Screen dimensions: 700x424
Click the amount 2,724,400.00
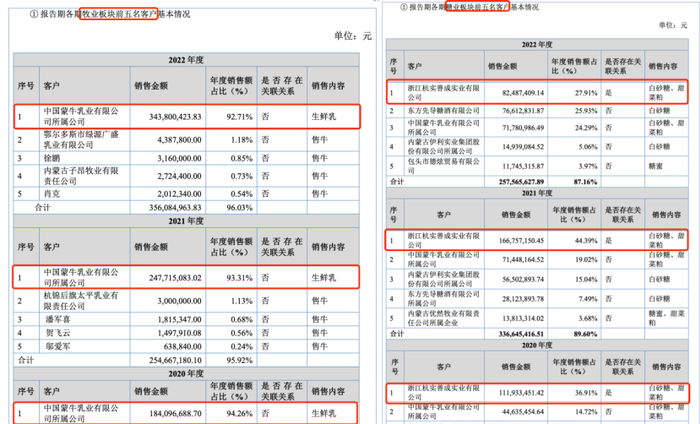(x=179, y=176)
